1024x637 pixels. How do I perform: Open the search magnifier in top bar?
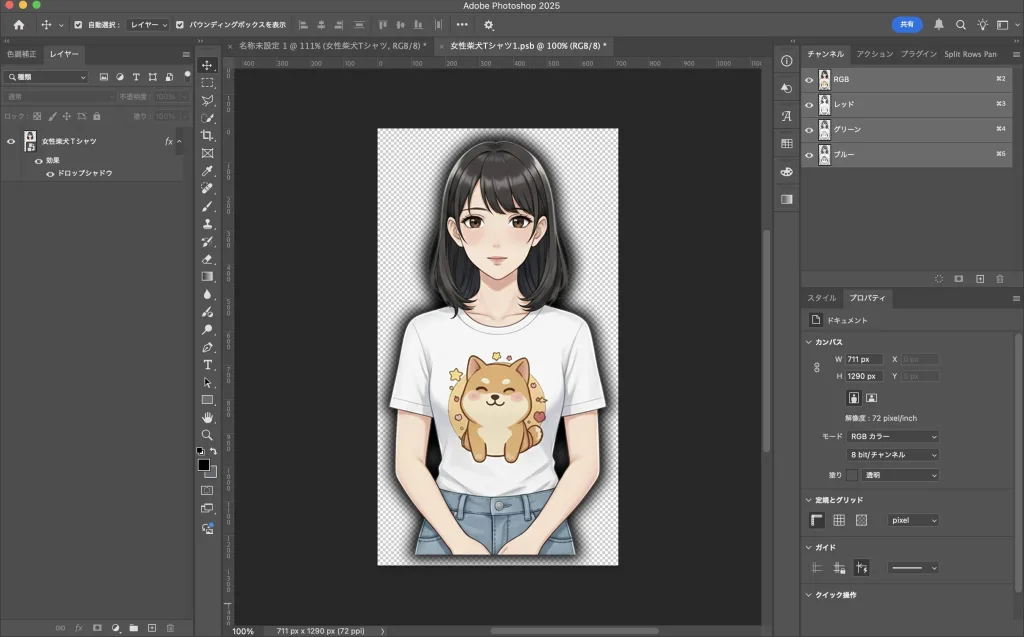tap(961, 25)
